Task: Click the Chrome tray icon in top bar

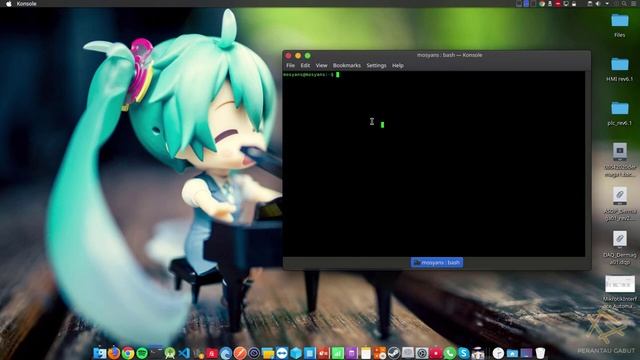Action: coord(542,4)
